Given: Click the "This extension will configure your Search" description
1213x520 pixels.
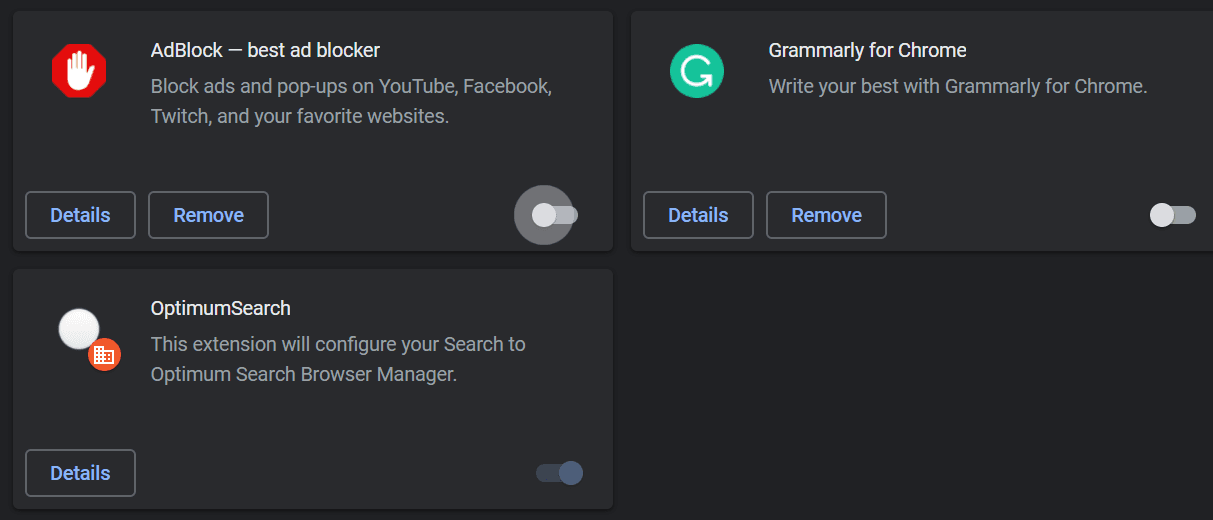Looking at the screenshot, I should pos(338,359).
